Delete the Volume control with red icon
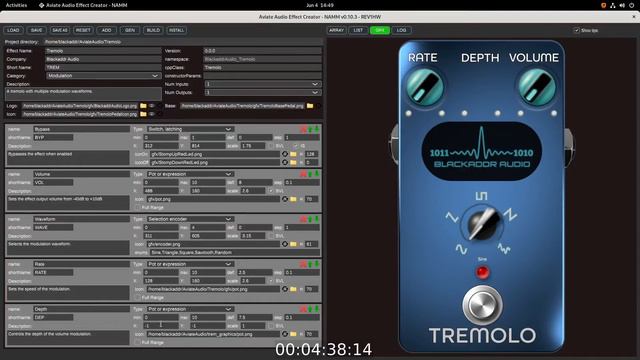 tap(303, 174)
